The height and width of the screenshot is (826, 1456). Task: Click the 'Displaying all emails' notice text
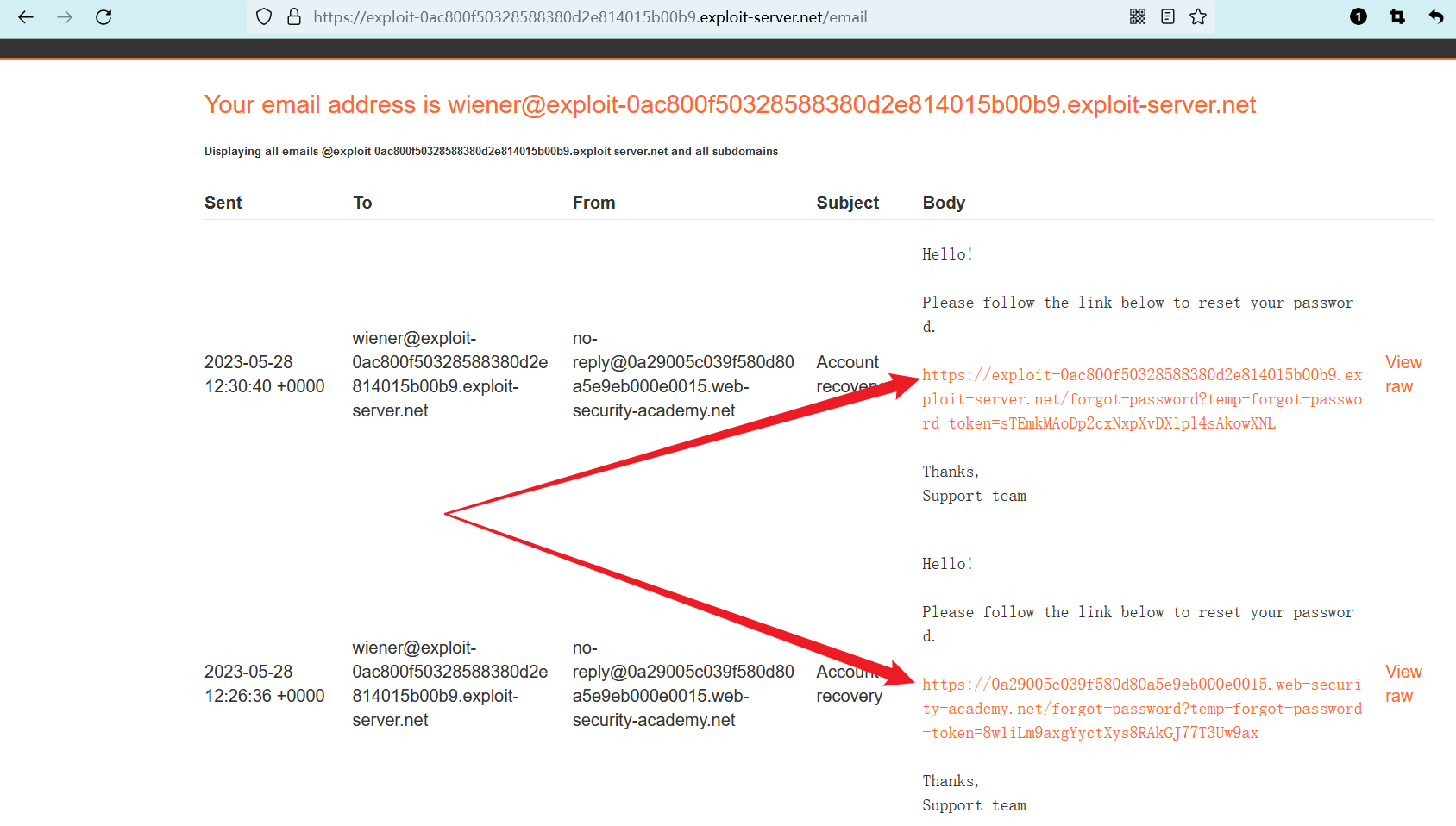point(491,151)
